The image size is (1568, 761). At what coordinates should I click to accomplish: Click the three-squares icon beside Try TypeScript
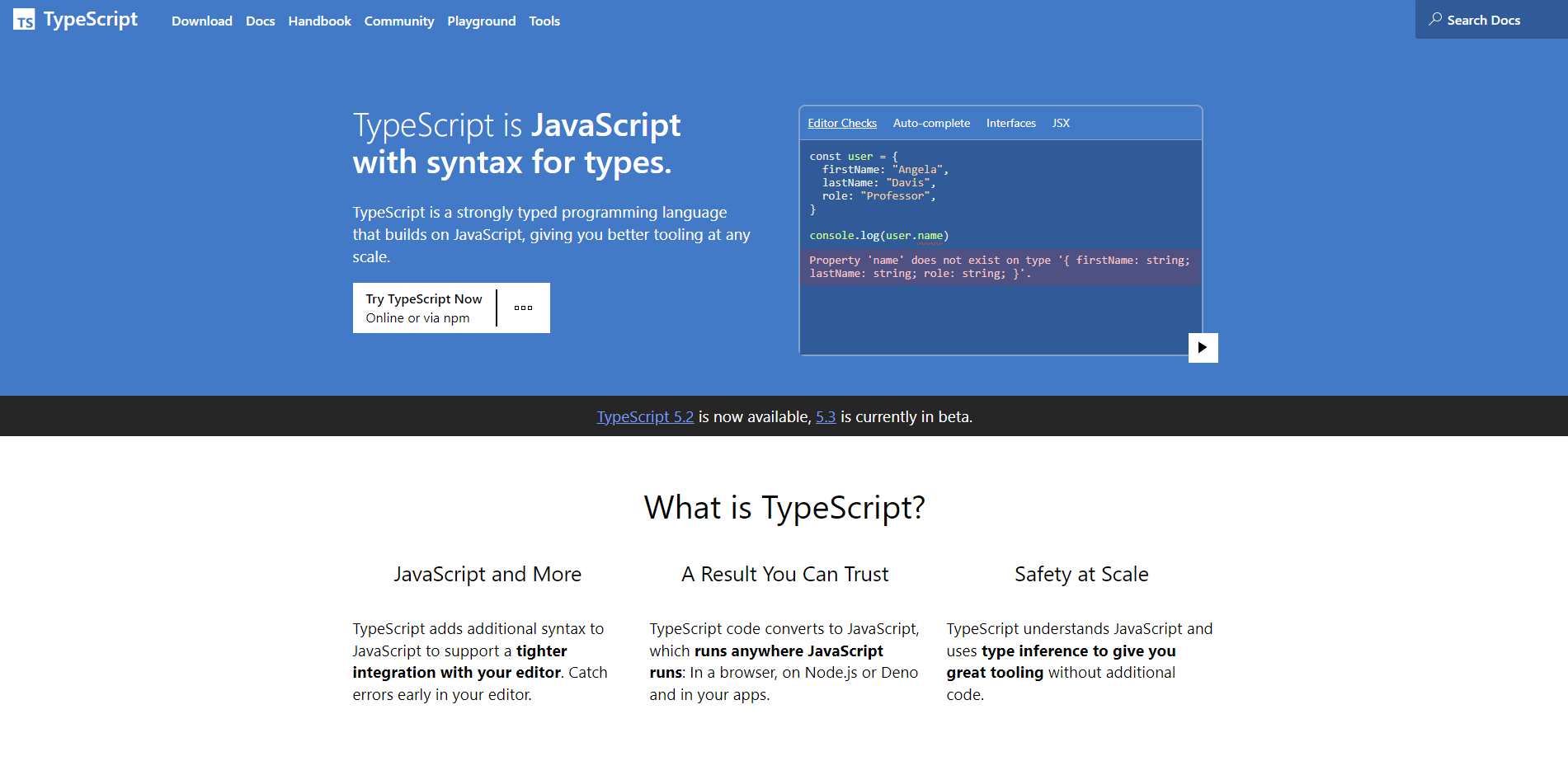click(x=524, y=308)
